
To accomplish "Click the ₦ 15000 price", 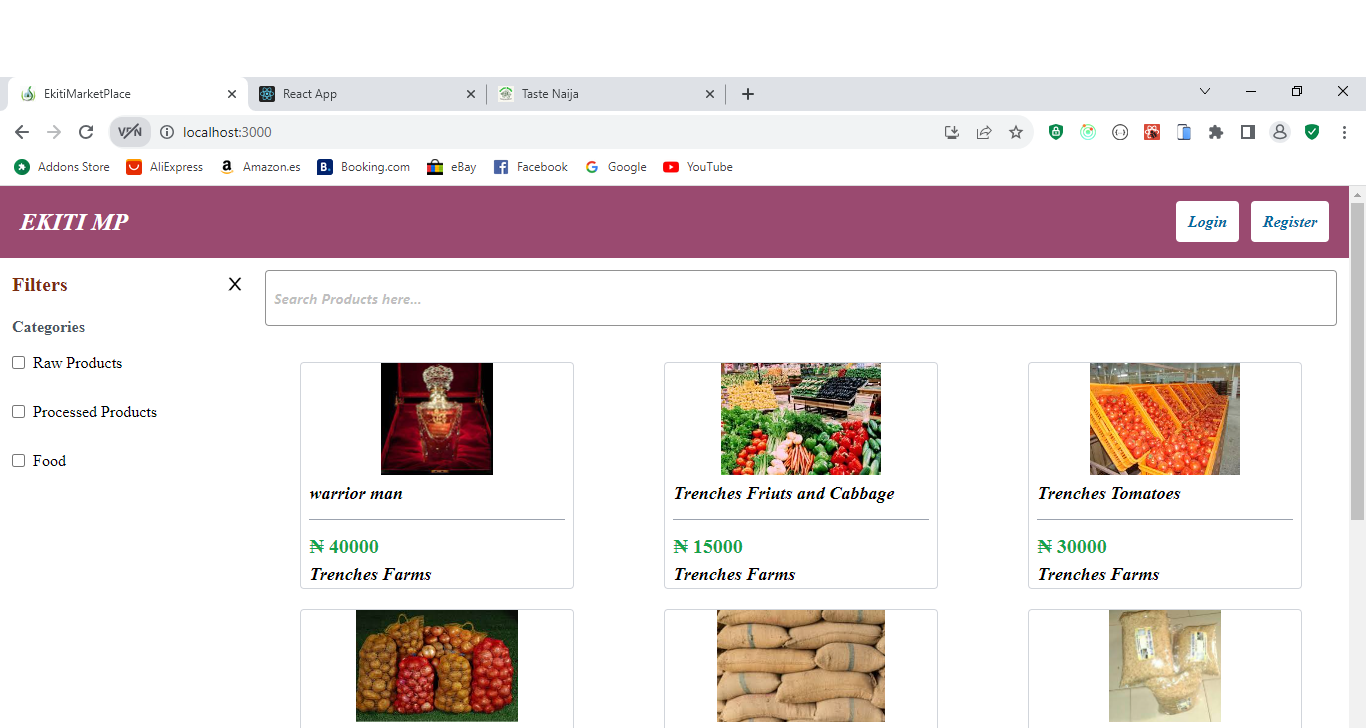I will (708, 547).
